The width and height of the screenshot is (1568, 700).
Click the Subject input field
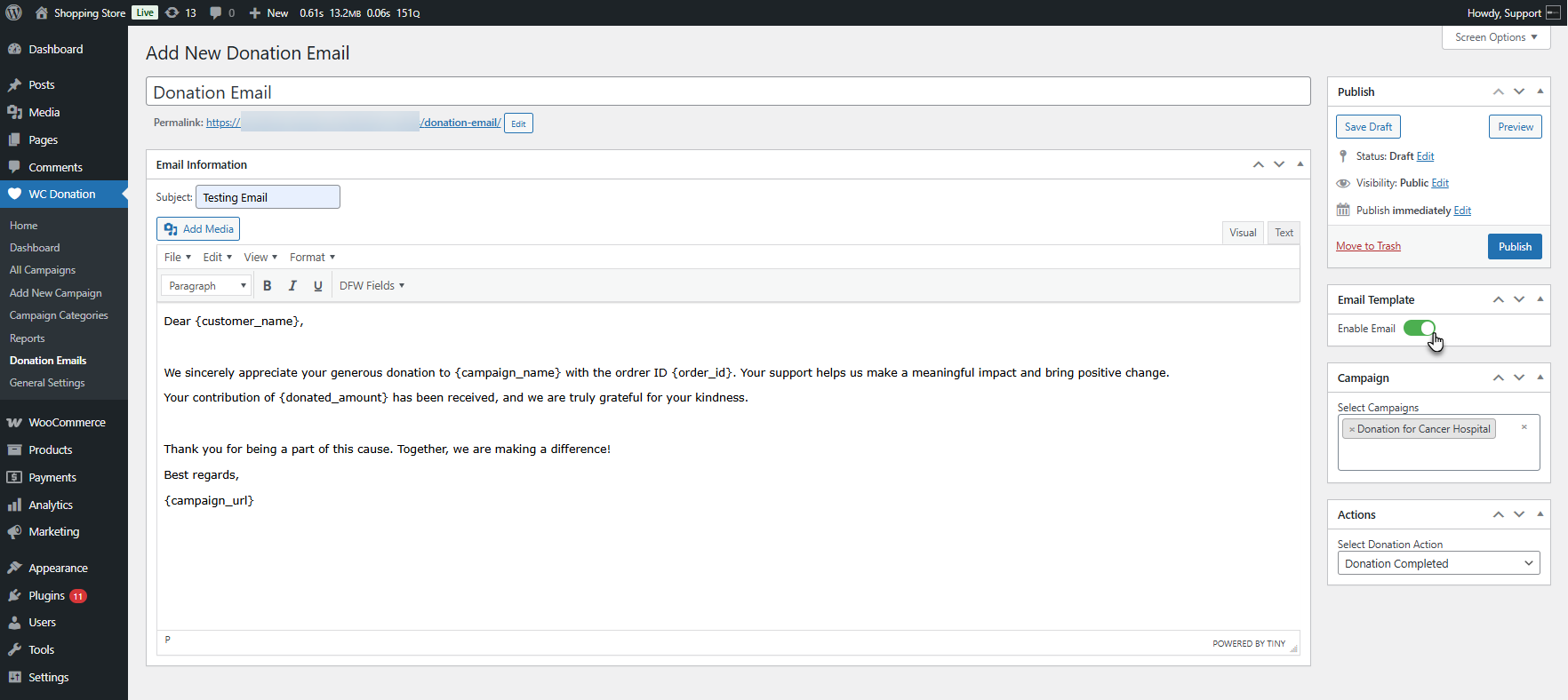pos(268,197)
